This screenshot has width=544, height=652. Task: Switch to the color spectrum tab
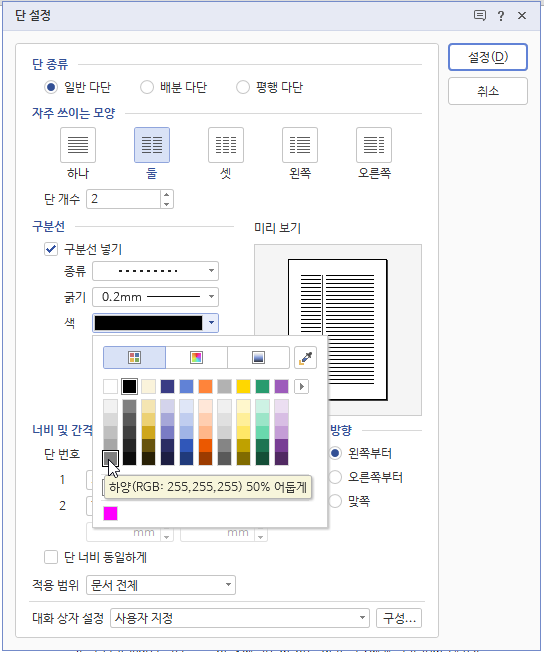196,358
